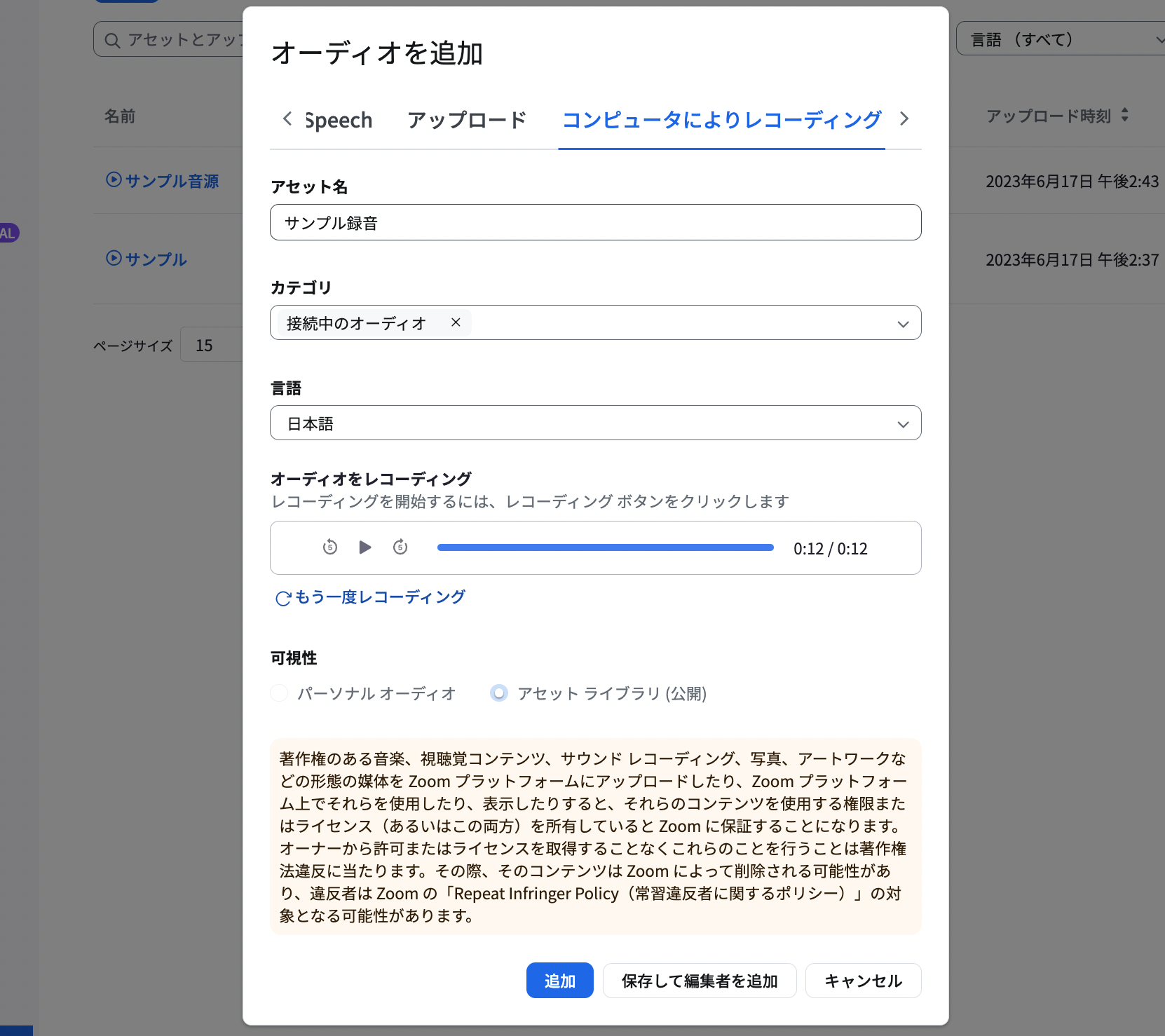
Task: Play the recorded audio
Action: (x=365, y=547)
